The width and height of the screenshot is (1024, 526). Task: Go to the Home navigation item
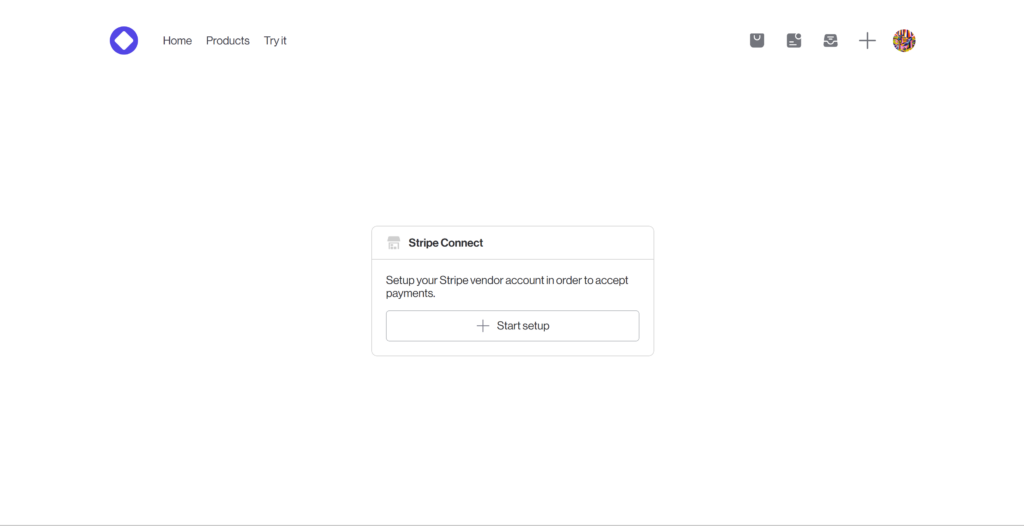coord(177,41)
